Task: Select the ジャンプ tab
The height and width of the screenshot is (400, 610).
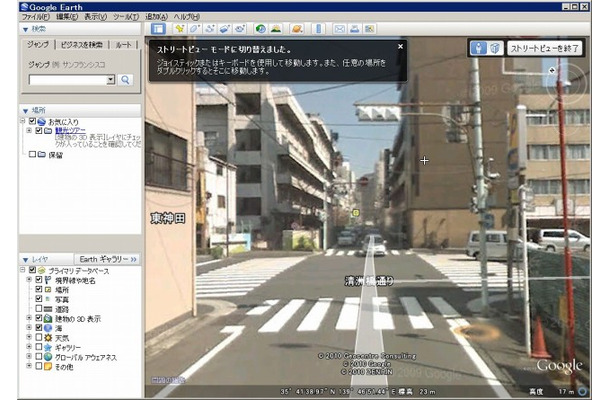Action: pos(38,44)
